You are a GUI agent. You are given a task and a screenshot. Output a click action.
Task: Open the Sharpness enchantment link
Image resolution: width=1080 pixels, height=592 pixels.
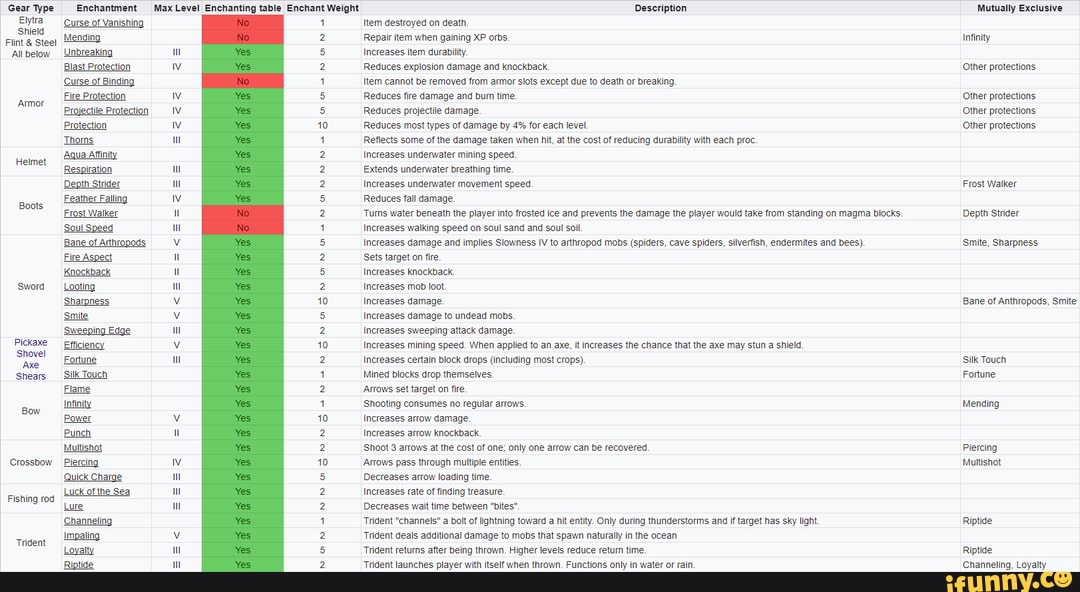[x=86, y=301]
